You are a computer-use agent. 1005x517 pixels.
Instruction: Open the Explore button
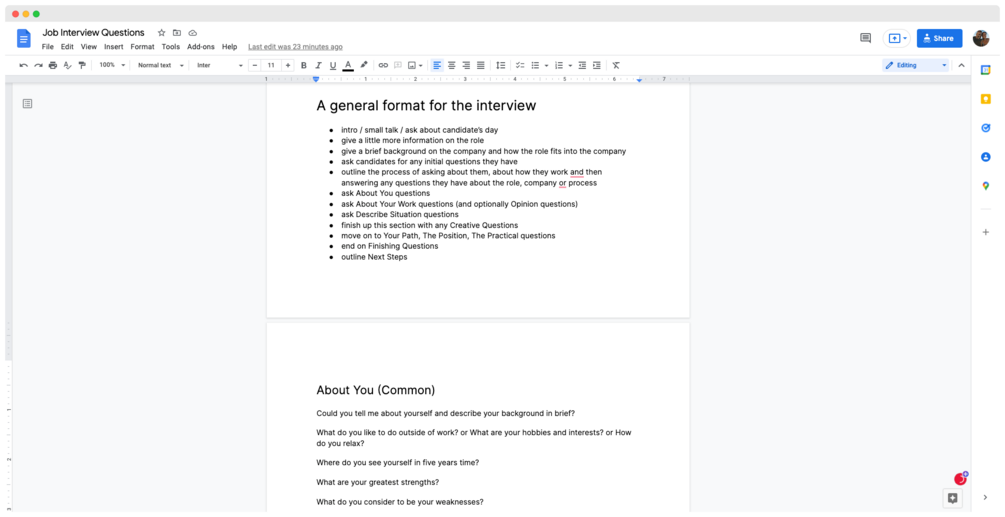click(x=952, y=498)
